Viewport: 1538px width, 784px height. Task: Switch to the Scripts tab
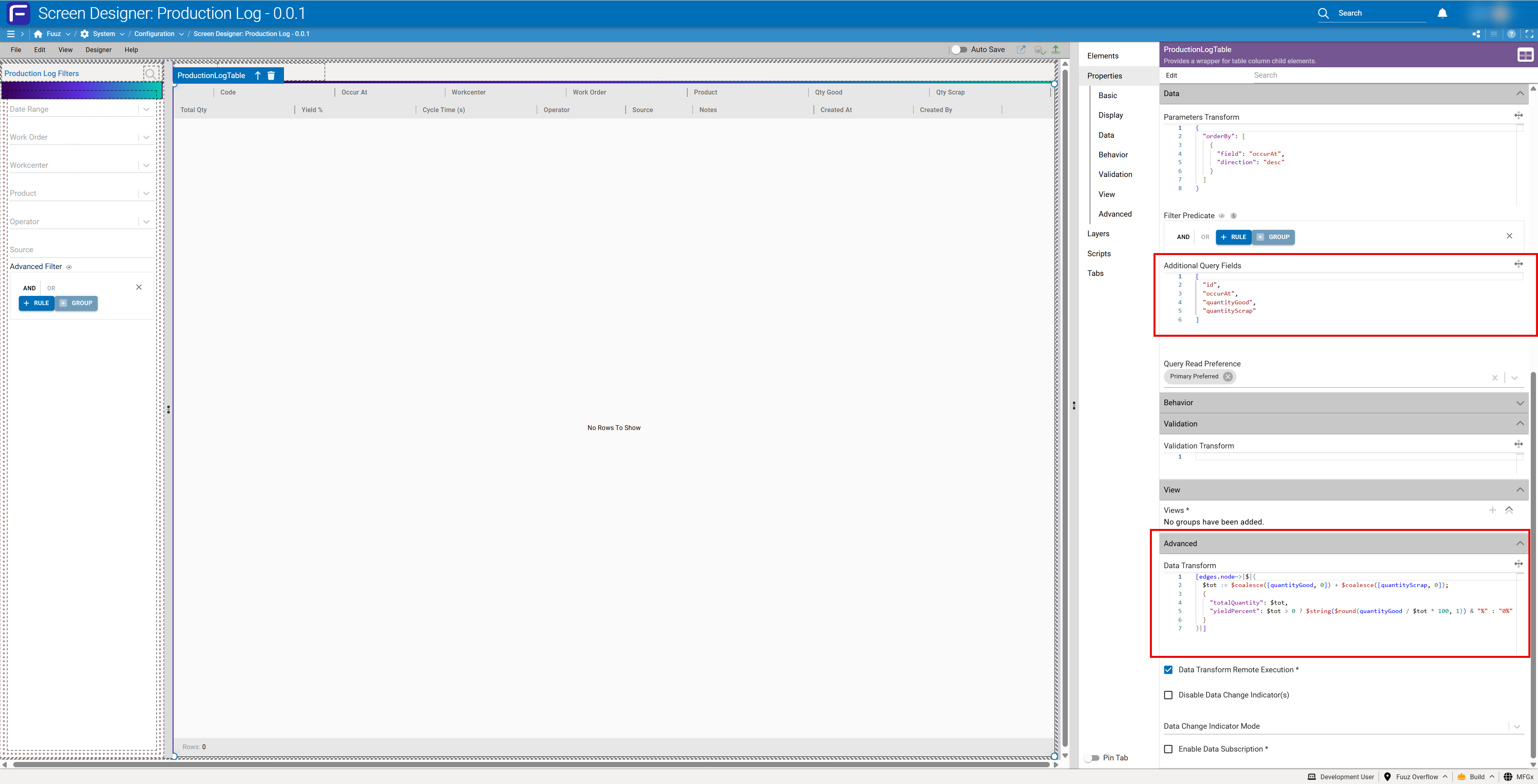(x=1099, y=254)
